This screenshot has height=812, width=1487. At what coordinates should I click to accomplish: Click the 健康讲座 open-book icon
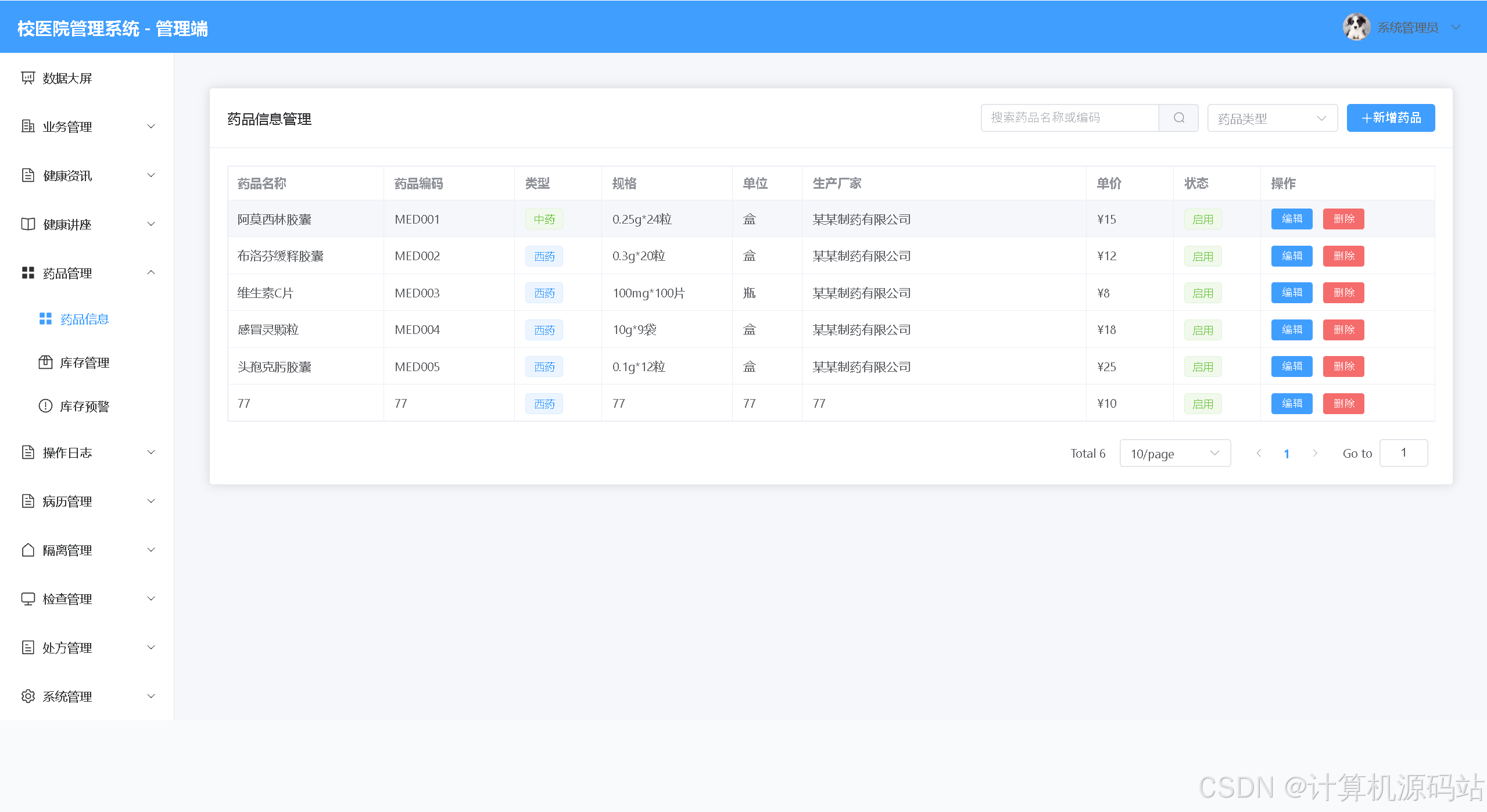coord(28,224)
